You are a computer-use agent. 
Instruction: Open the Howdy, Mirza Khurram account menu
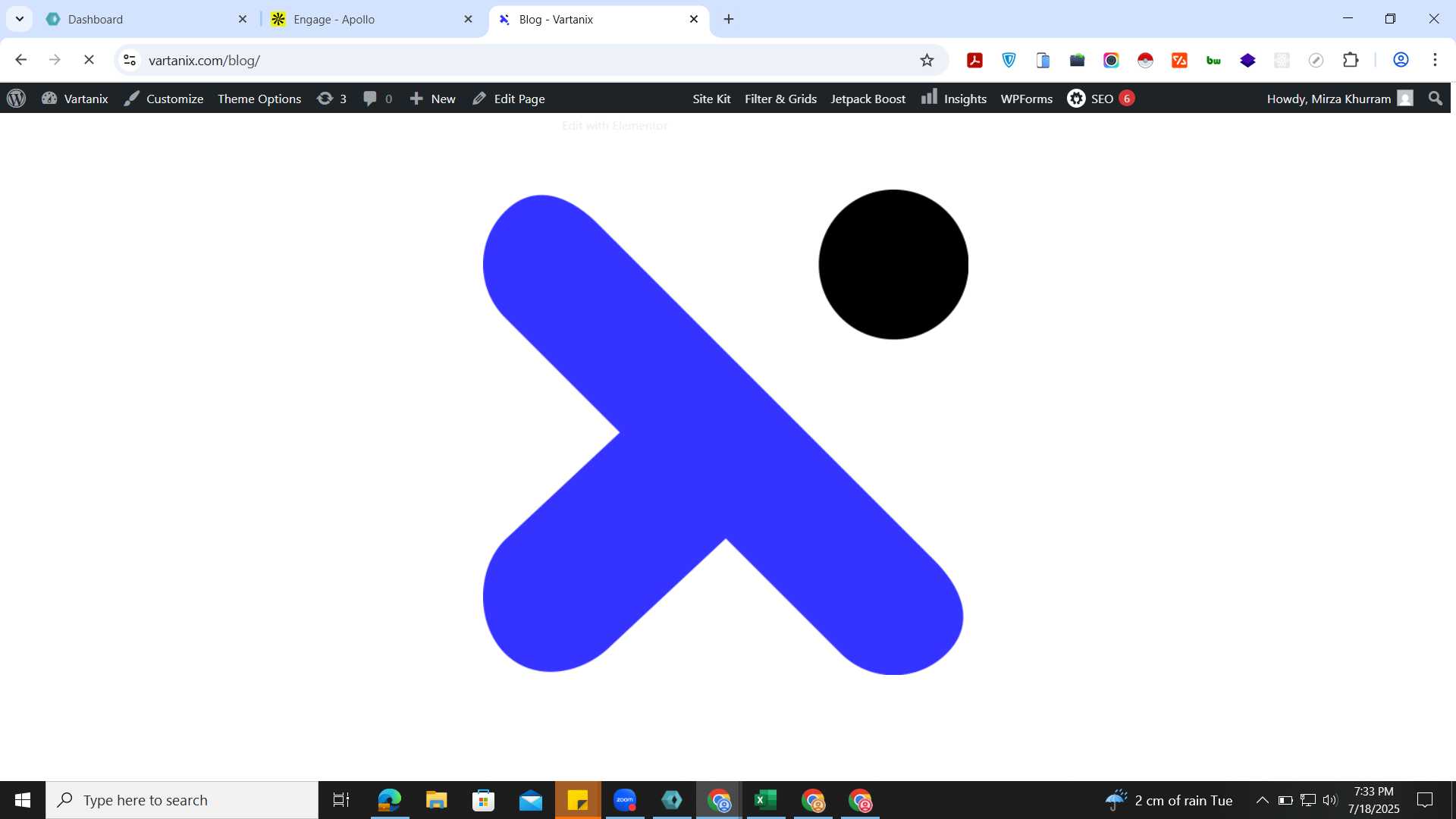(1339, 99)
